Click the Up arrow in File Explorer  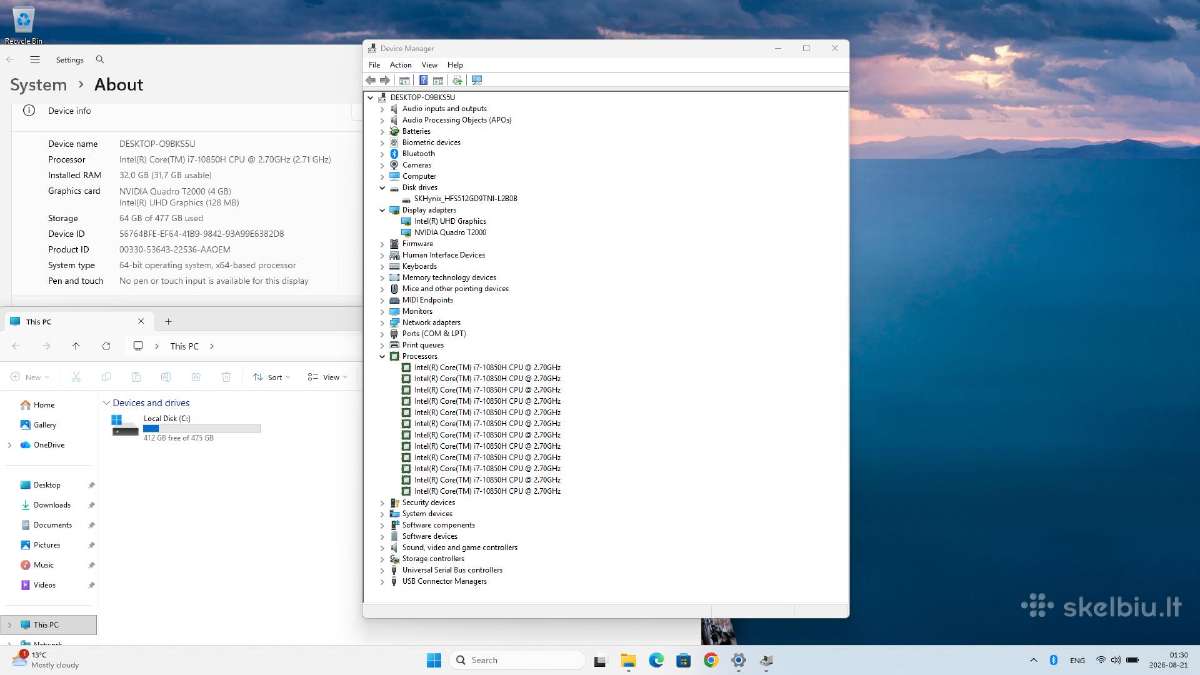point(76,346)
